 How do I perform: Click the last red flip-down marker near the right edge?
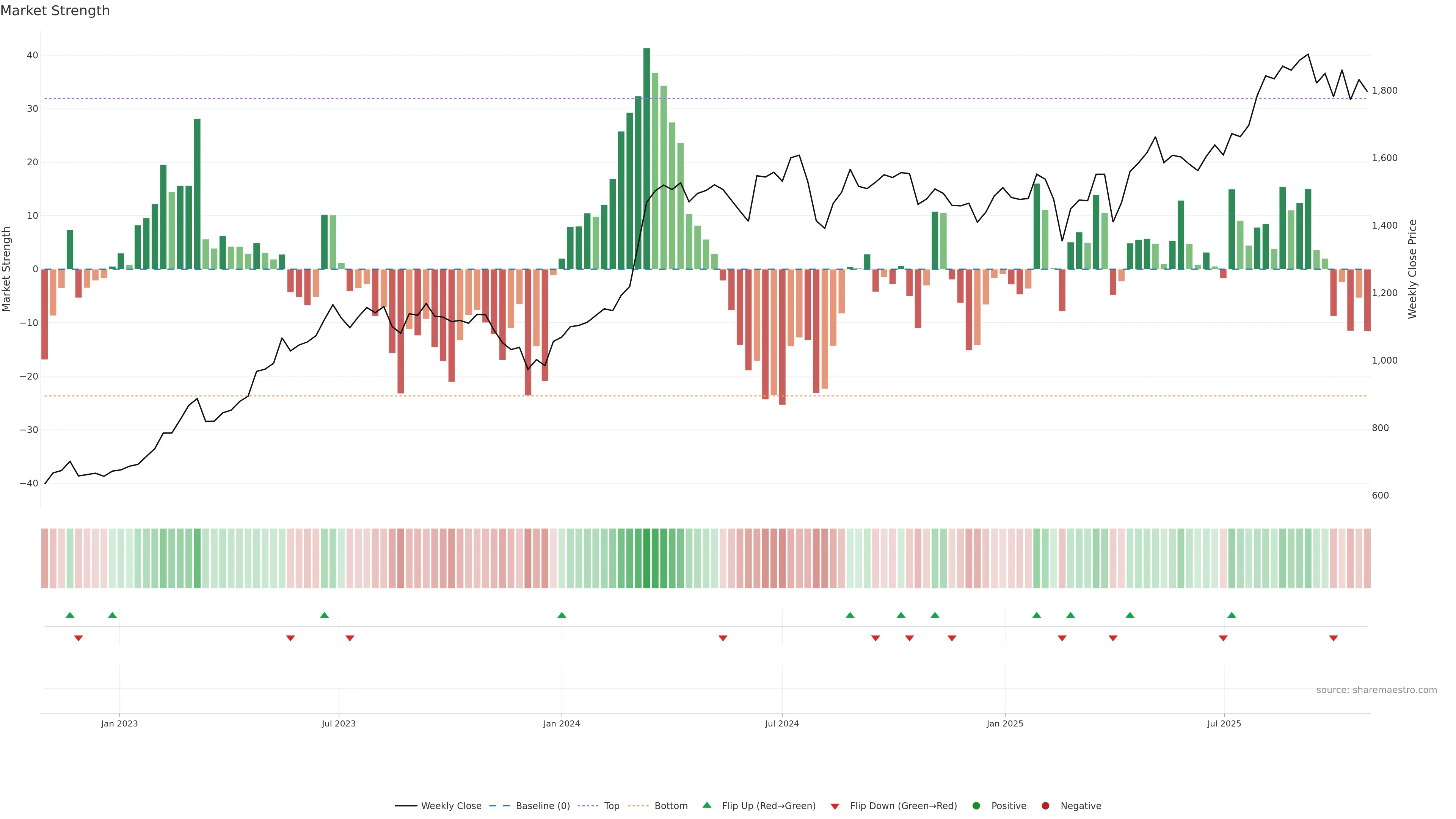point(1334,638)
